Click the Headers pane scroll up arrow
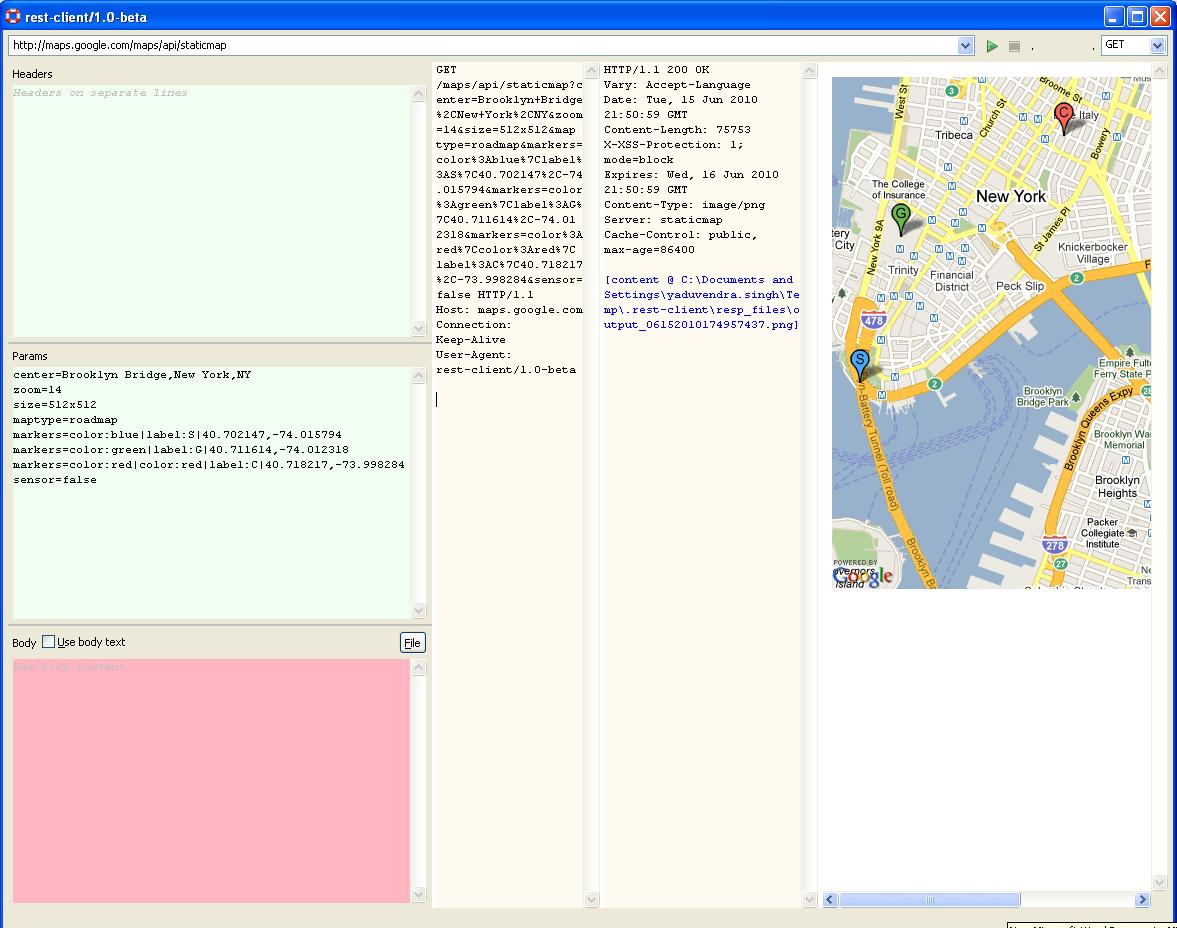This screenshot has width=1177, height=928. (x=418, y=93)
